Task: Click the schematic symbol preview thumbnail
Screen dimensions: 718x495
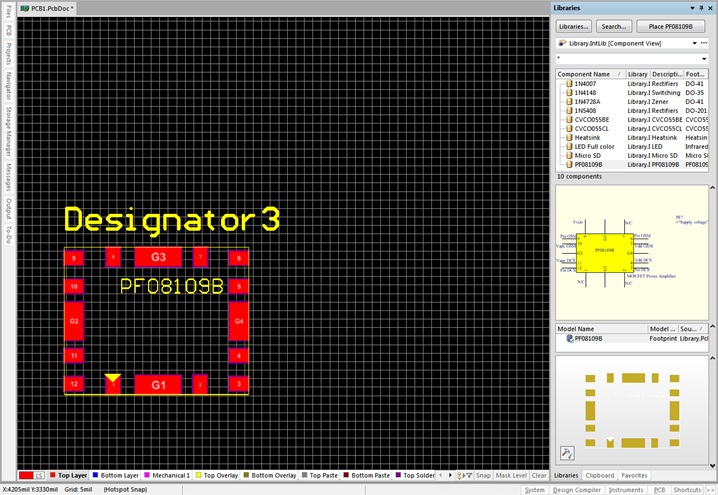Action: pos(632,253)
